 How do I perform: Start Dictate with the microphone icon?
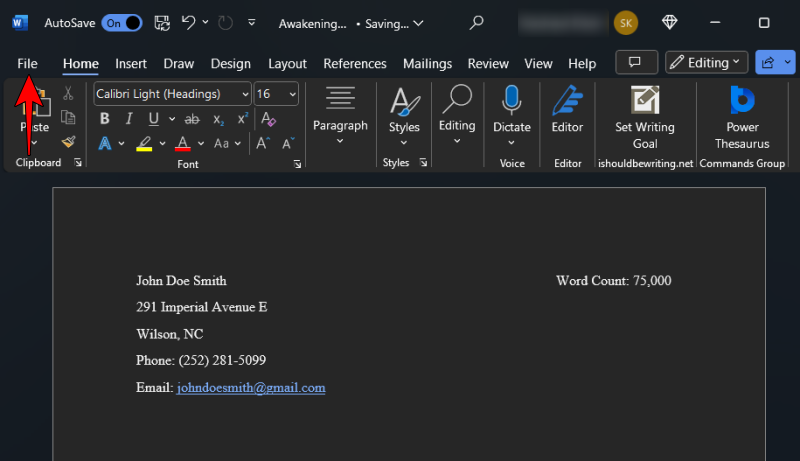[511, 101]
